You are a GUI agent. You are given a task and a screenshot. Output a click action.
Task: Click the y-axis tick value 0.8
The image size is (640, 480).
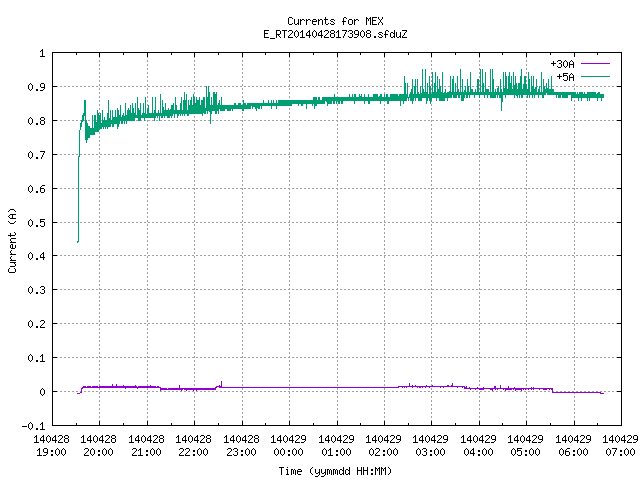tap(36, 121)
